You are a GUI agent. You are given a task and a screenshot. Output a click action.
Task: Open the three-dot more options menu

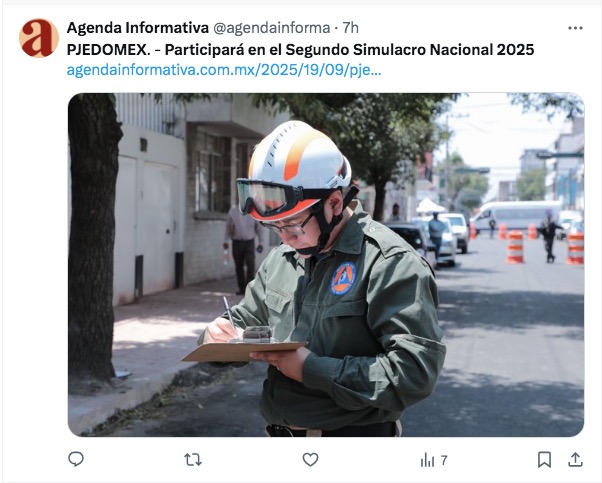pos(575,28)
